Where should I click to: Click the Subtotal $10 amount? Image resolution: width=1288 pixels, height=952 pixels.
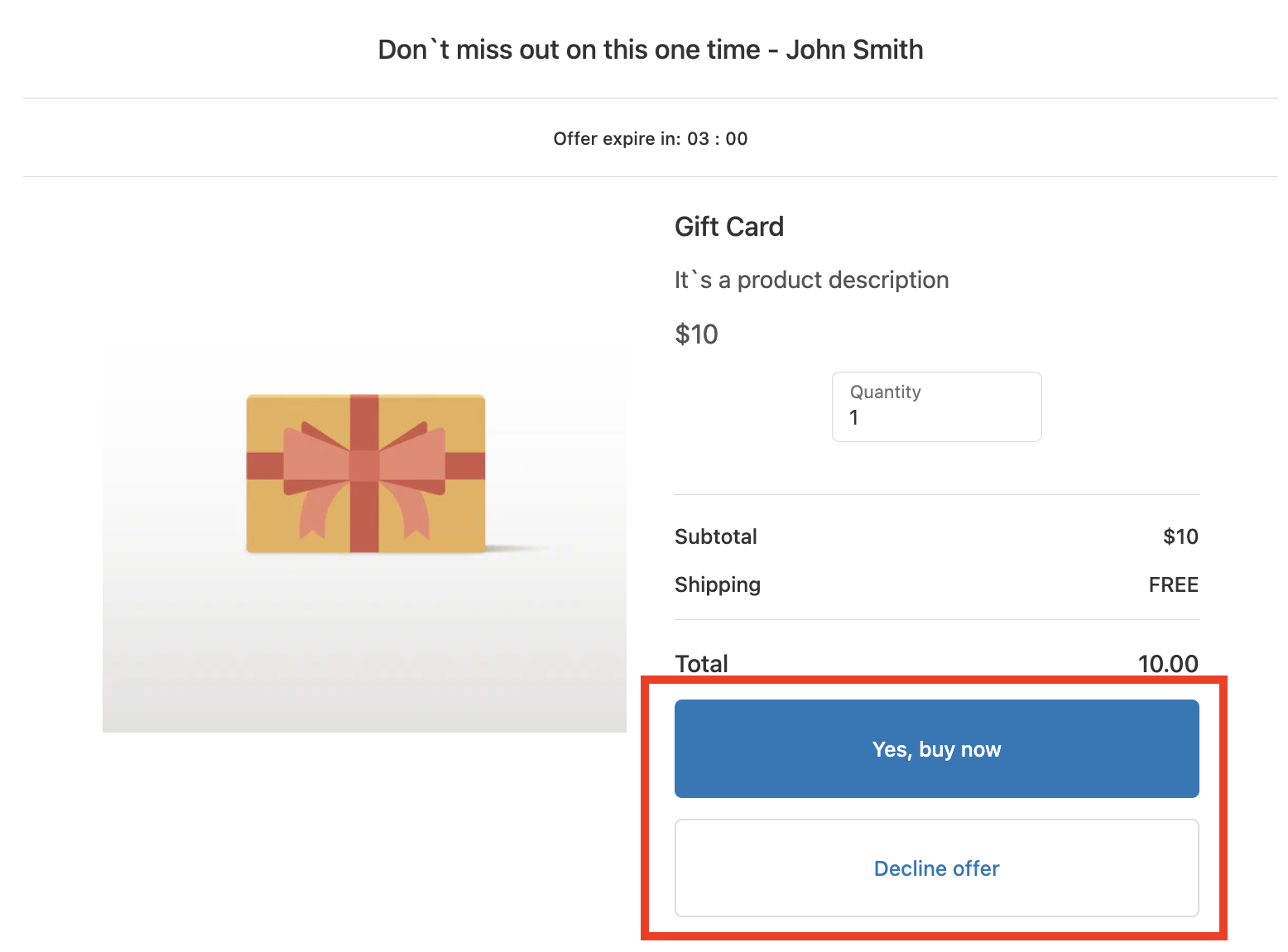(1180, 536)
